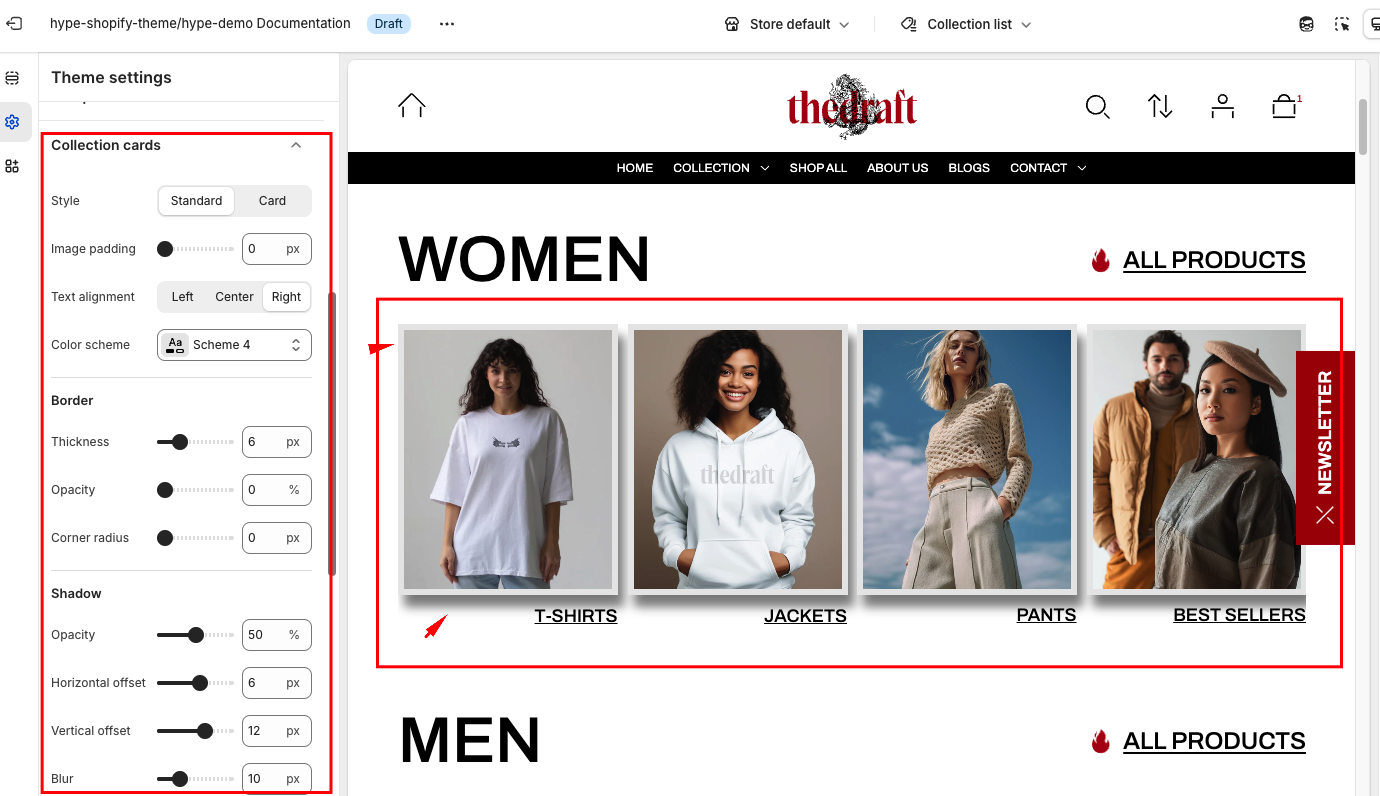This screenshot has height=796, width=1380.
Task: Click the compare arrows icon in header
Action: [x=1160, y=107]
